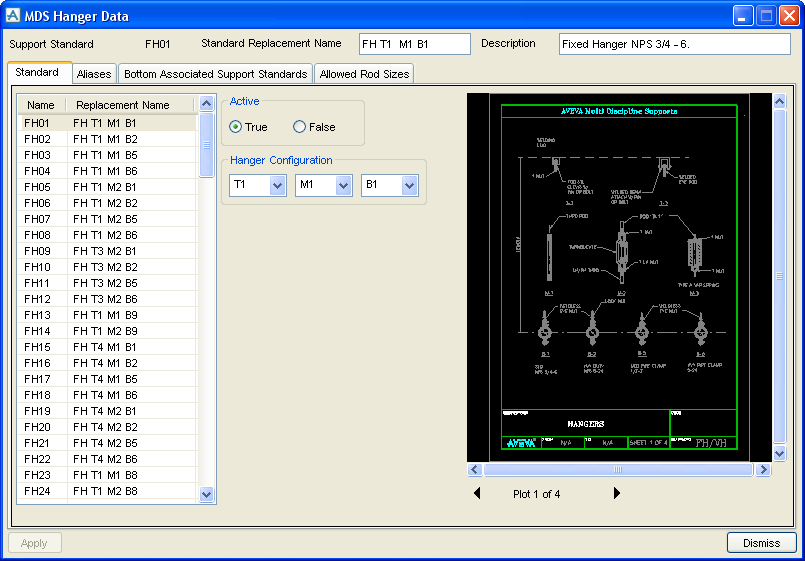Select row FH23

108,475
